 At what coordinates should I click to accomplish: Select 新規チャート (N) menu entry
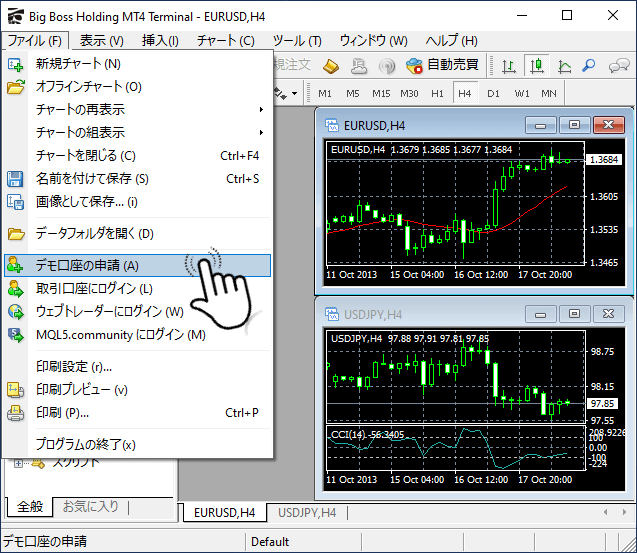(x=137, y=64)
